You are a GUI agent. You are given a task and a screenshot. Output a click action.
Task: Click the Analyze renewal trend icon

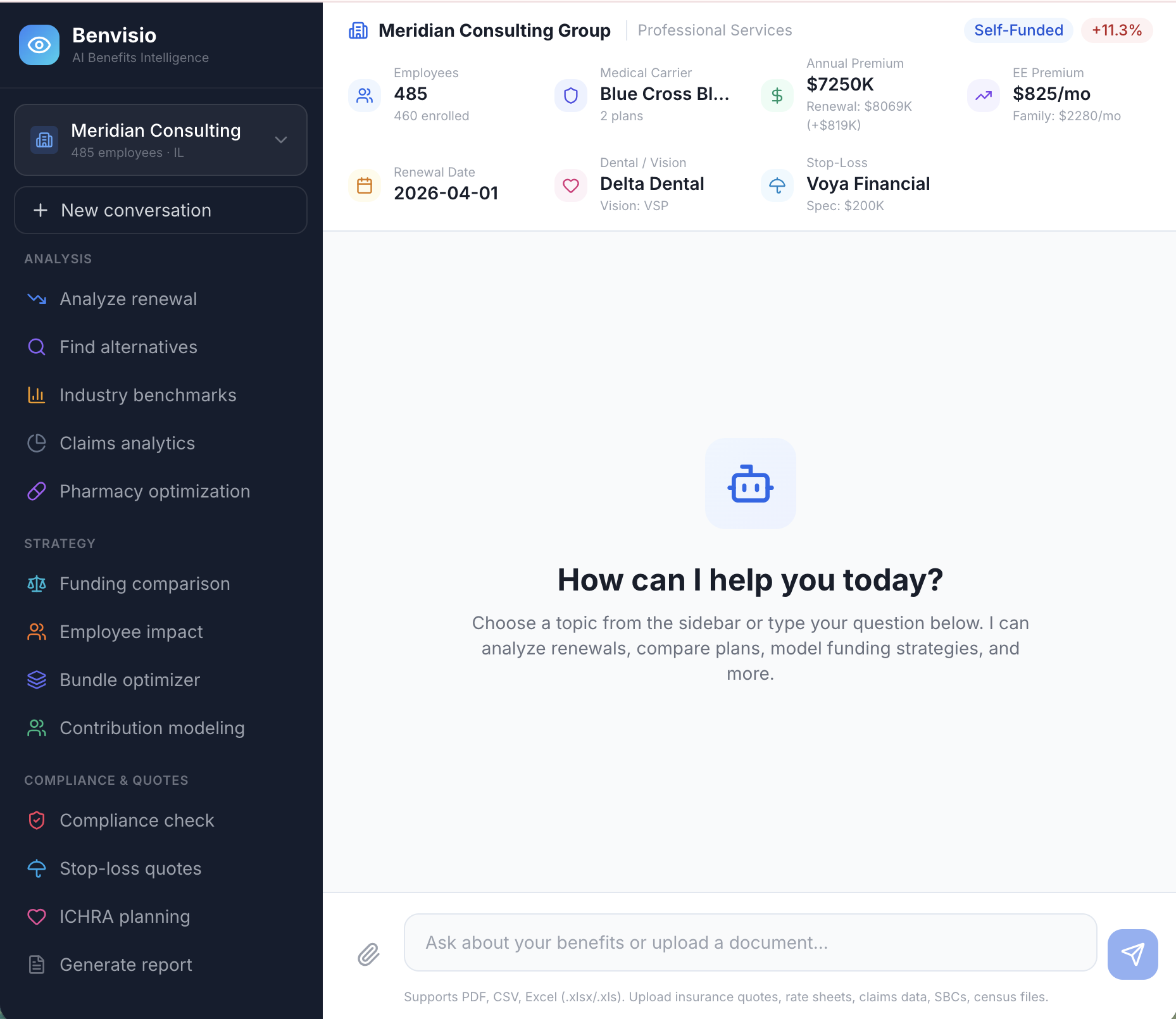tap(37, 299)
